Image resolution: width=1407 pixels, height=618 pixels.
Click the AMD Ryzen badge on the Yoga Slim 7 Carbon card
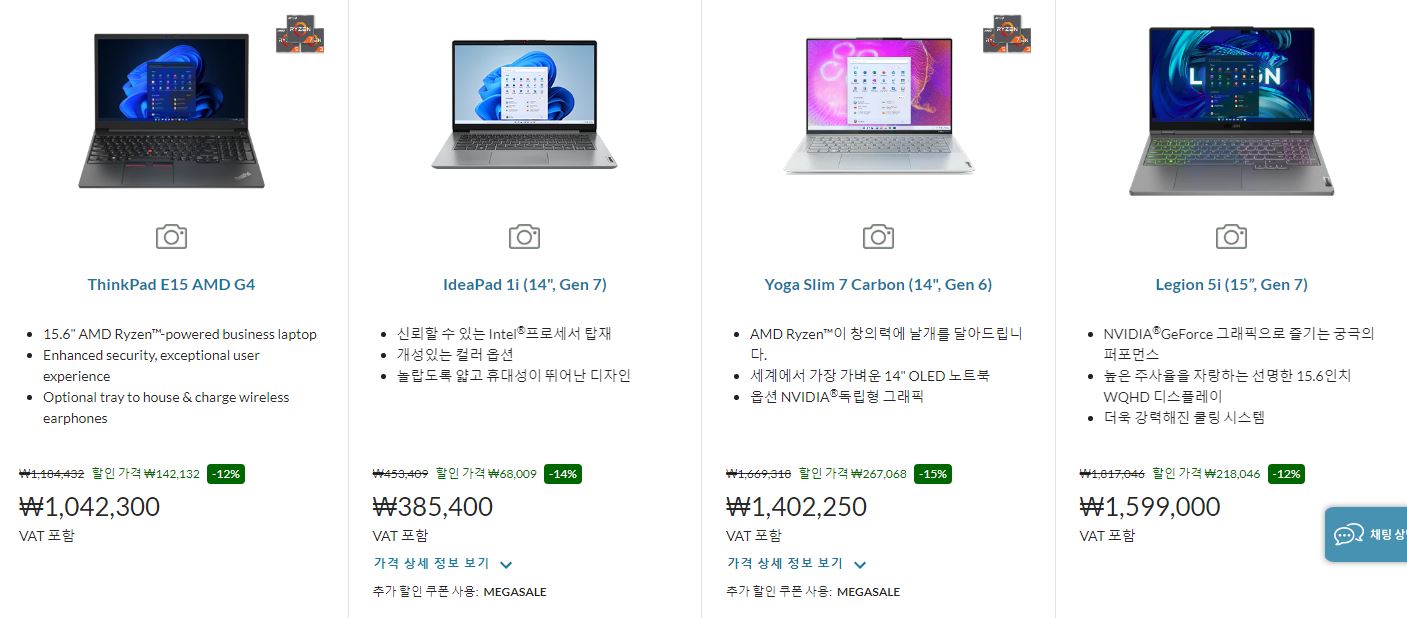click(1007, 34)
